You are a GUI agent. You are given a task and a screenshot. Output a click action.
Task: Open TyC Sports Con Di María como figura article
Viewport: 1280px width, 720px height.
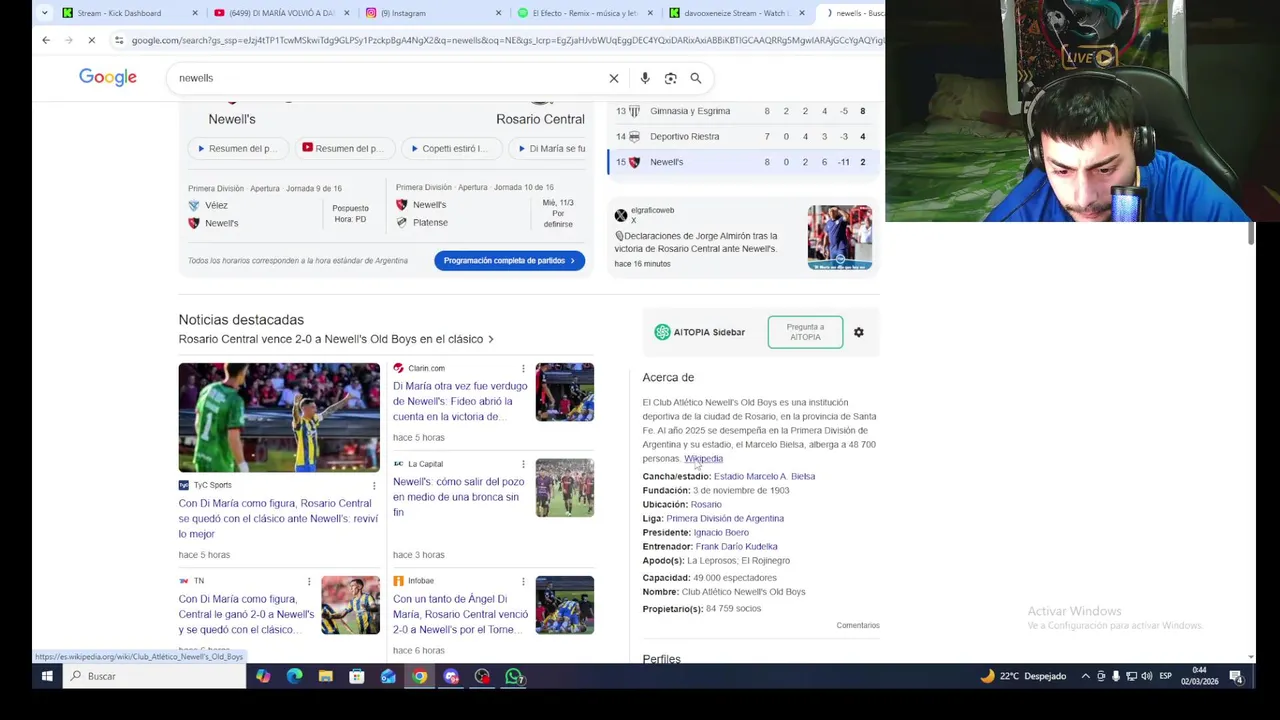(278, 519)
